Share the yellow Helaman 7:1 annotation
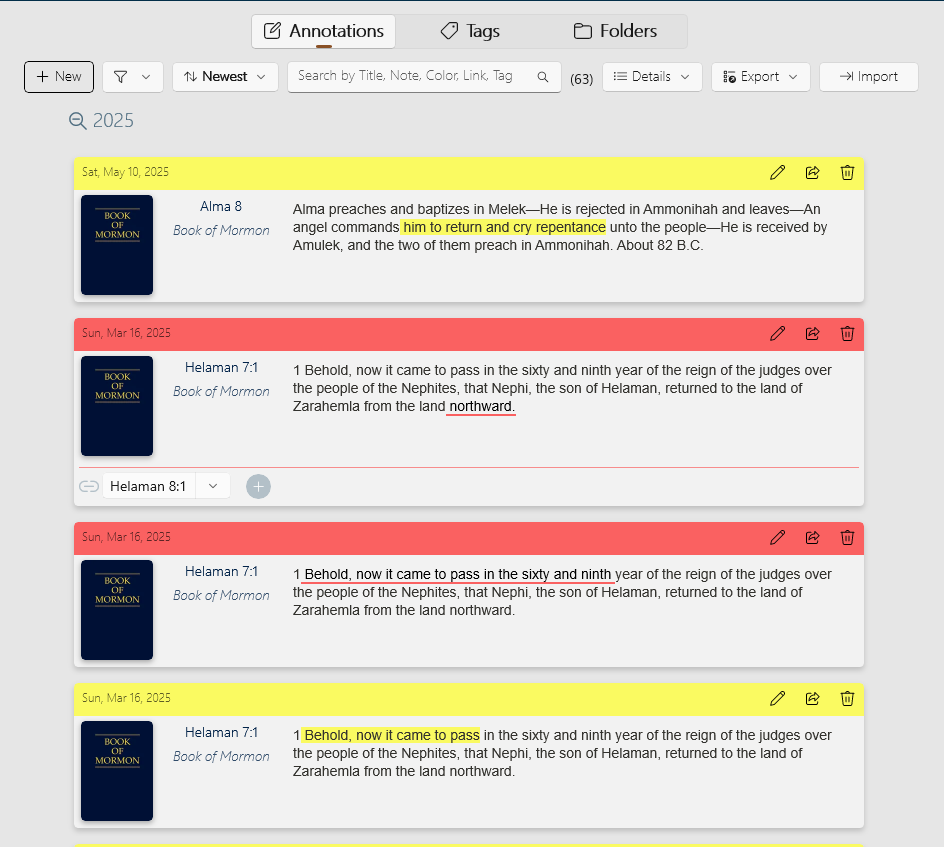 pos(812,698)
